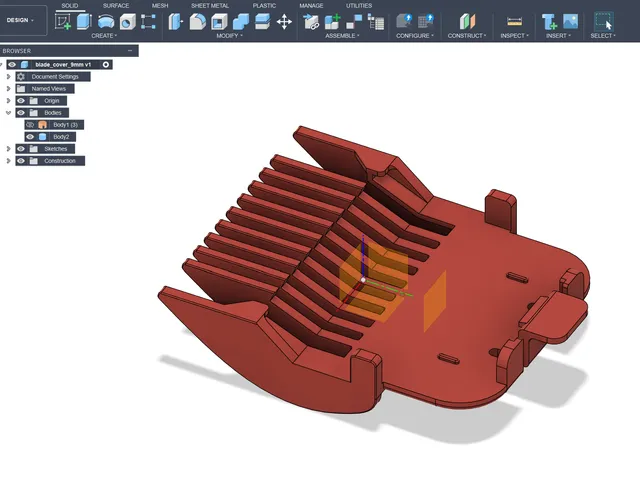Screen dimensions: 640x480
Task: Toggle visibility of blade_cover_9mm v1 root
Action: (x=12, y=64)
